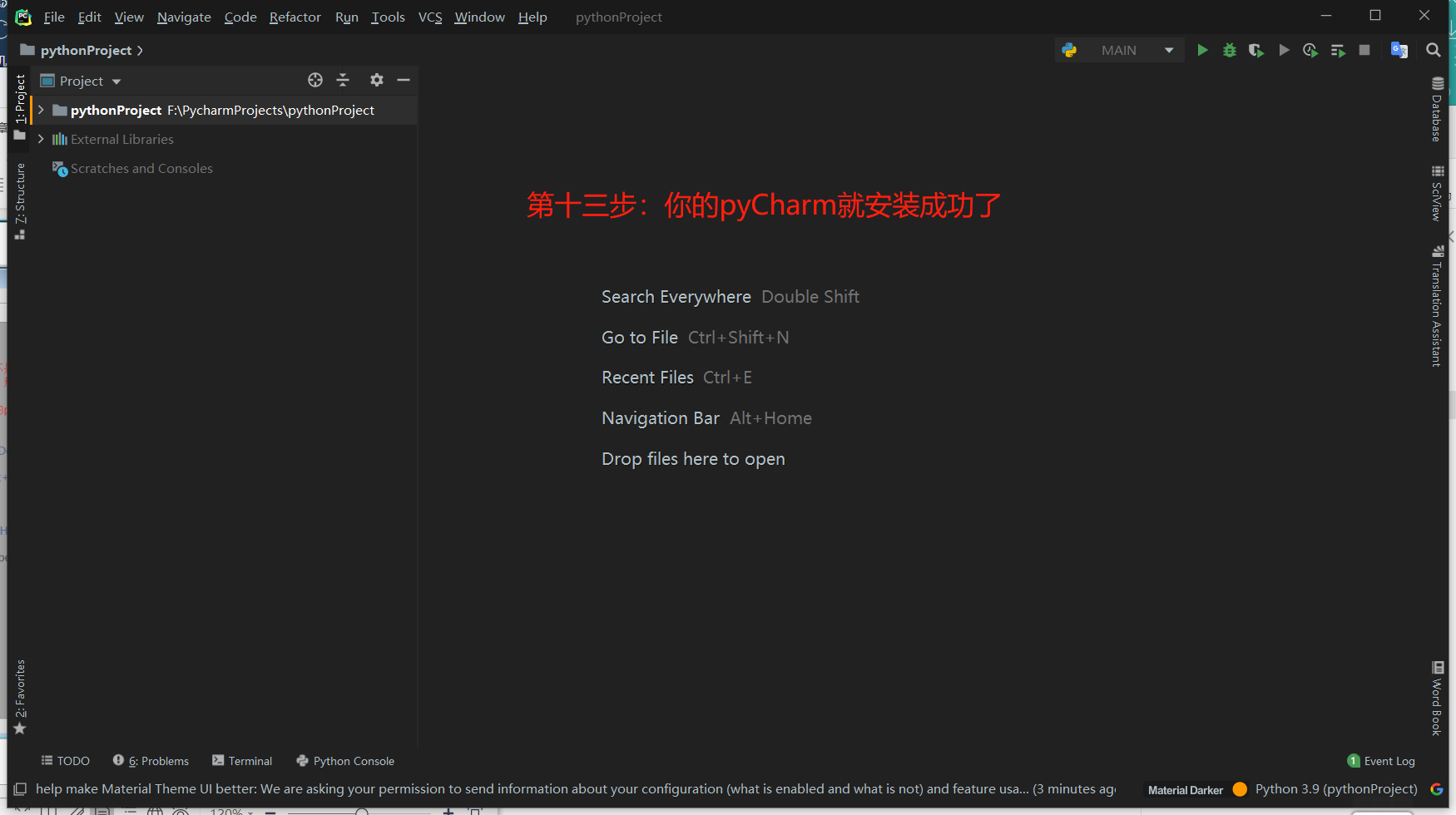Screen dimensions: 1456x815
Task: Run with Coverage shield icon
Action: coord(1256,51)
